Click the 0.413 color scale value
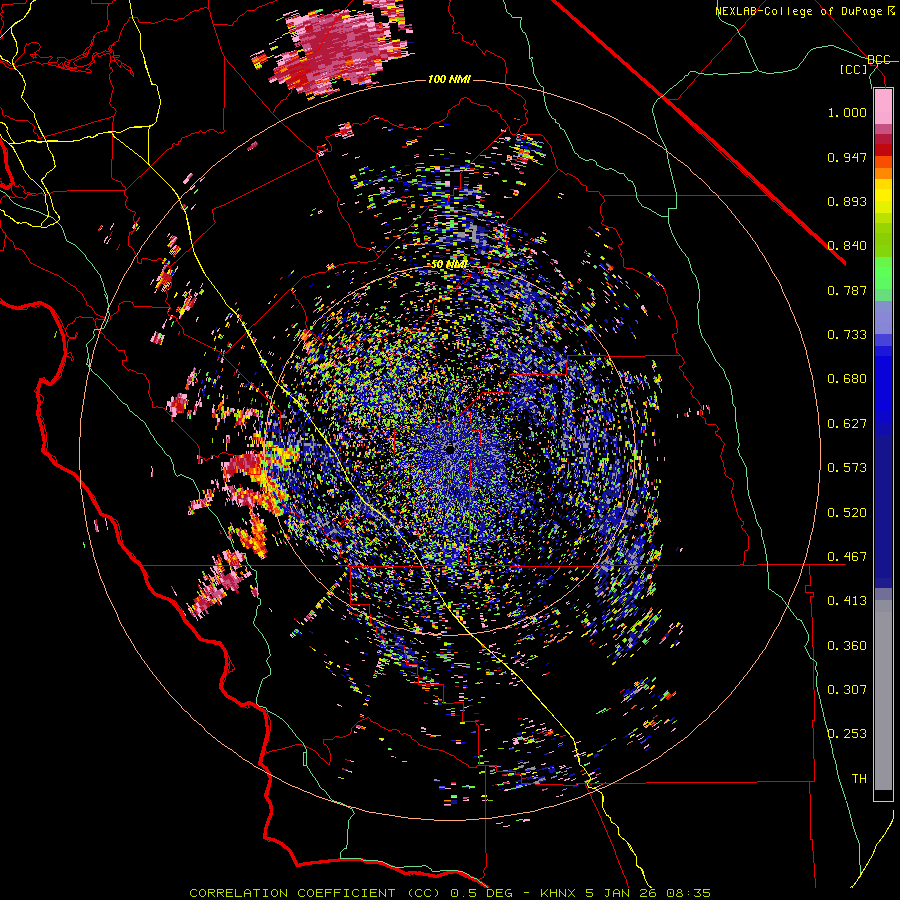Screen dimensions: 900x900 click(x=847, y=601)
